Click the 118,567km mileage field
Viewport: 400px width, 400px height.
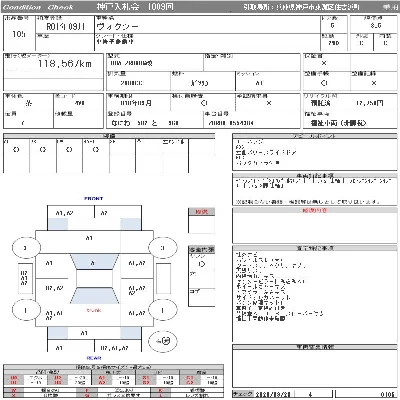pyautogui.click(x=65, y=63)
